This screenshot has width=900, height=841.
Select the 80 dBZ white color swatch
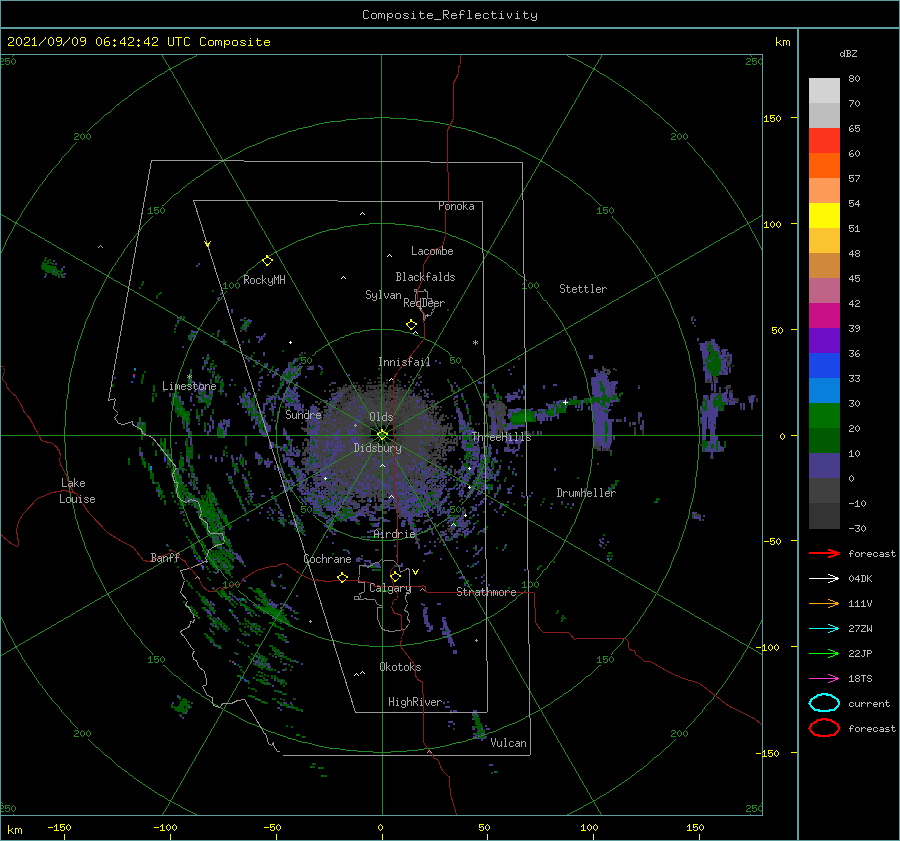(x=824, y=91)
